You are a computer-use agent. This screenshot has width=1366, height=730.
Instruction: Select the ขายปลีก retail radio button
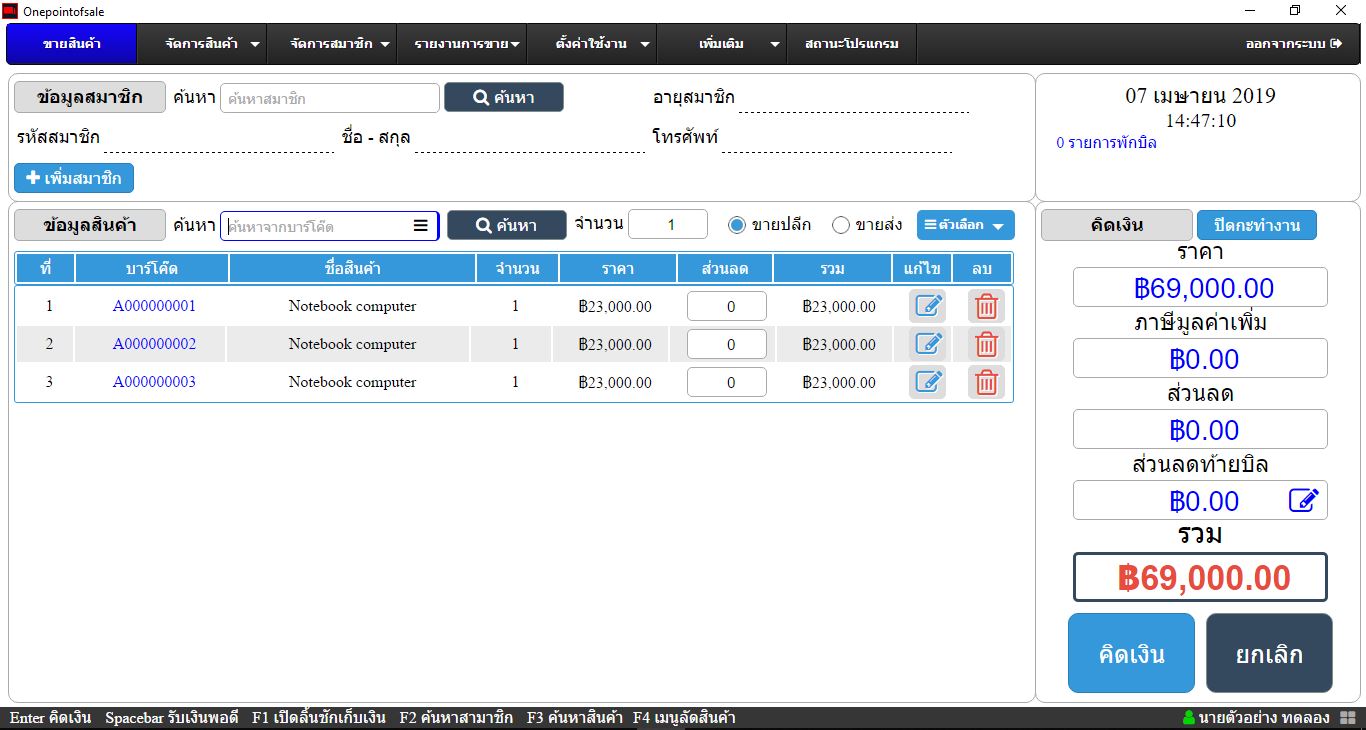click(737, 225)
